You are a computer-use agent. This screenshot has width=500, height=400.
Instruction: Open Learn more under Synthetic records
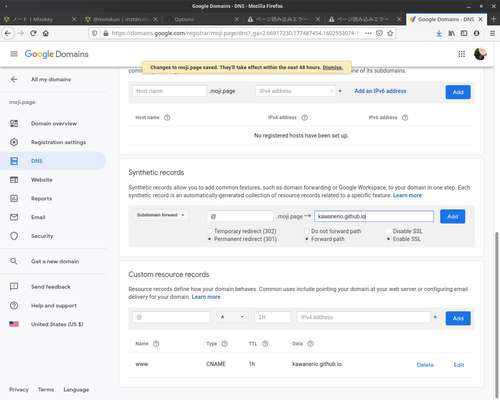407,195
